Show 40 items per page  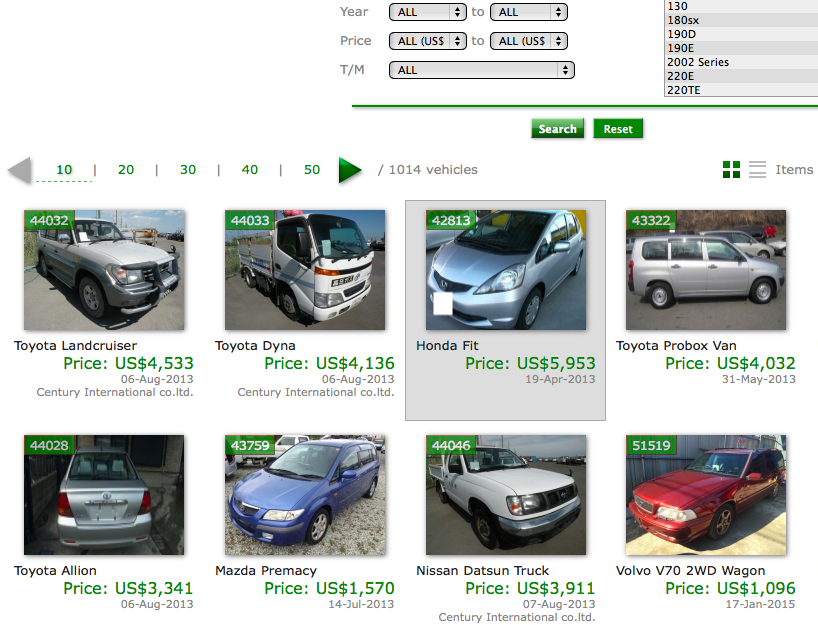click(x=249, y=170)
